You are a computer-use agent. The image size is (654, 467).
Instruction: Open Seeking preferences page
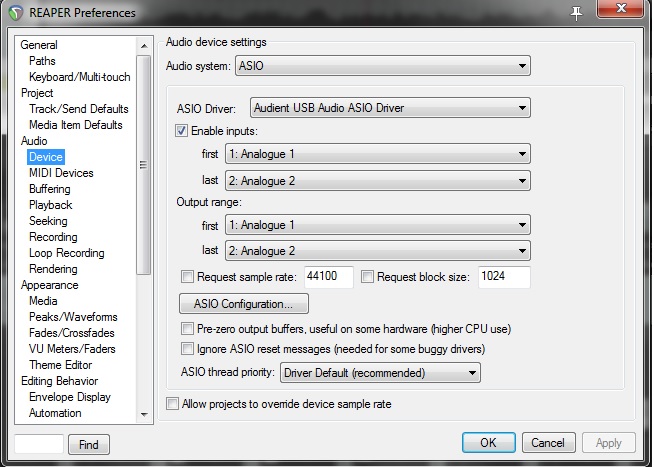point(48,221)
